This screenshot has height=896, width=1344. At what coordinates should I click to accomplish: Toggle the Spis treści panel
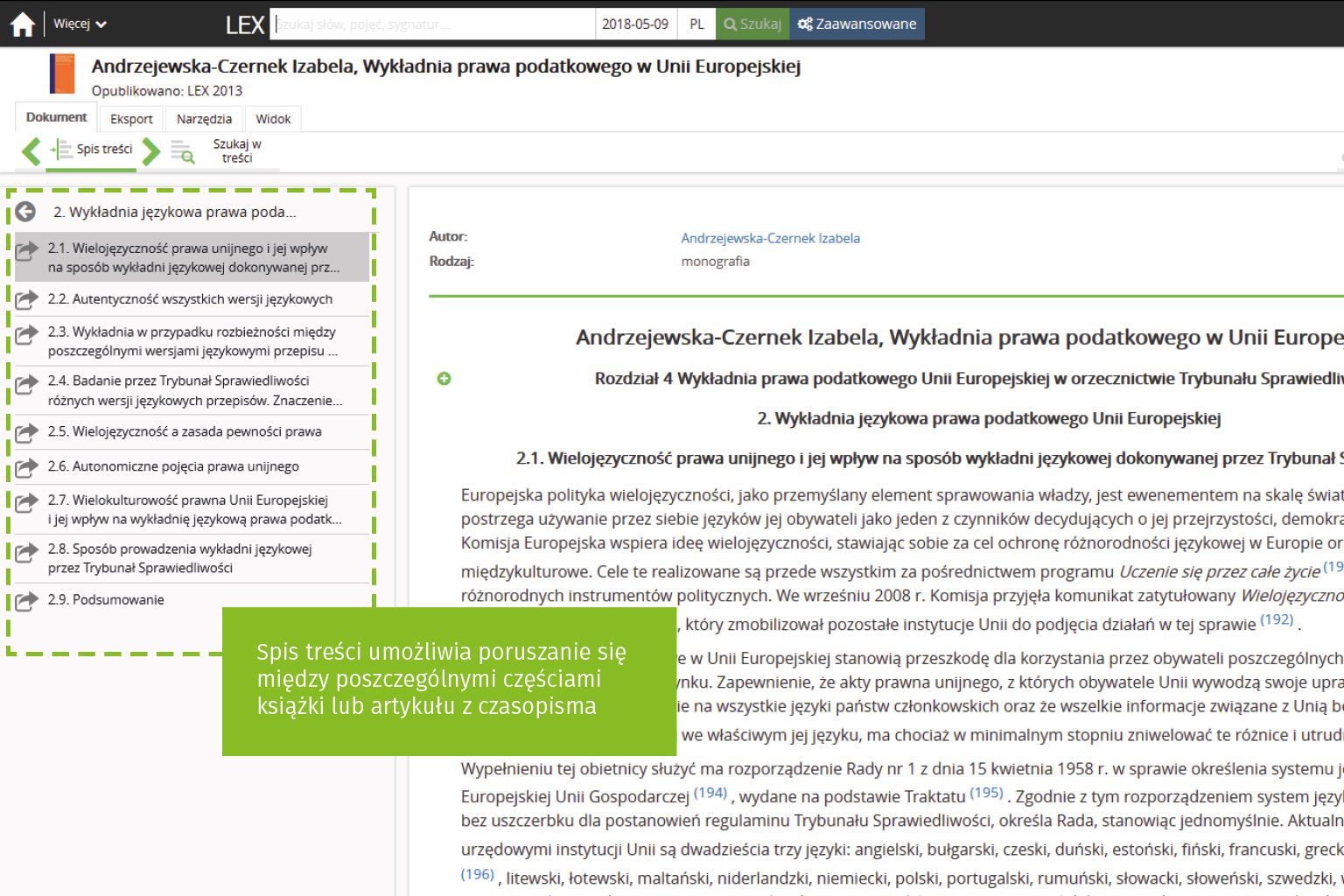point(92,150)
